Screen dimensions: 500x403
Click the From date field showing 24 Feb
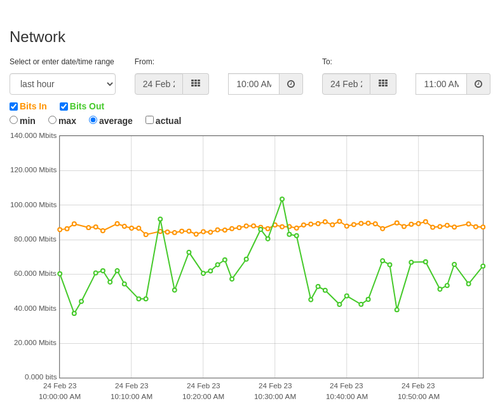click(159, 84)
